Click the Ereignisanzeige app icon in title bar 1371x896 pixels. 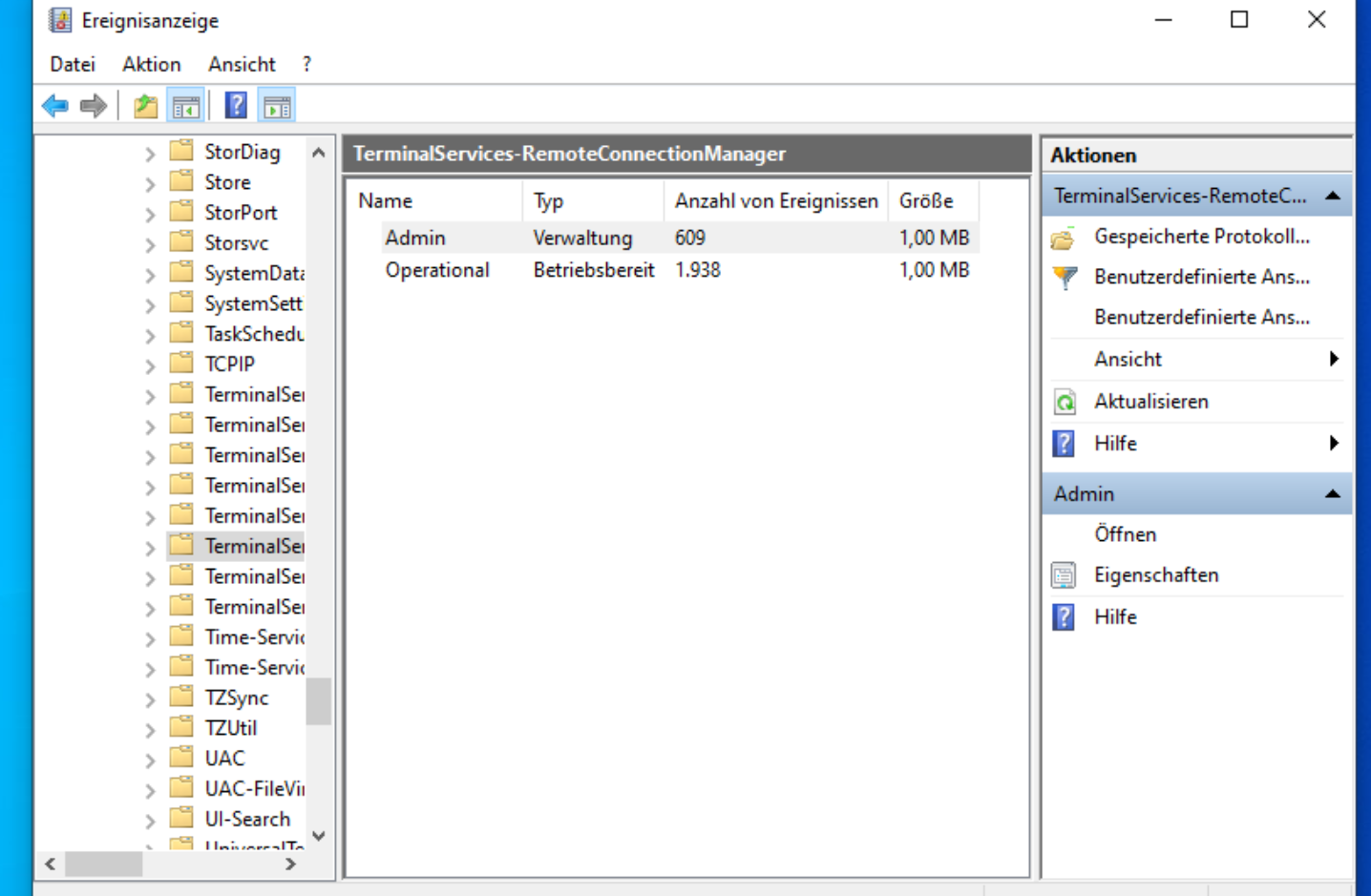[x=60, y=20]
